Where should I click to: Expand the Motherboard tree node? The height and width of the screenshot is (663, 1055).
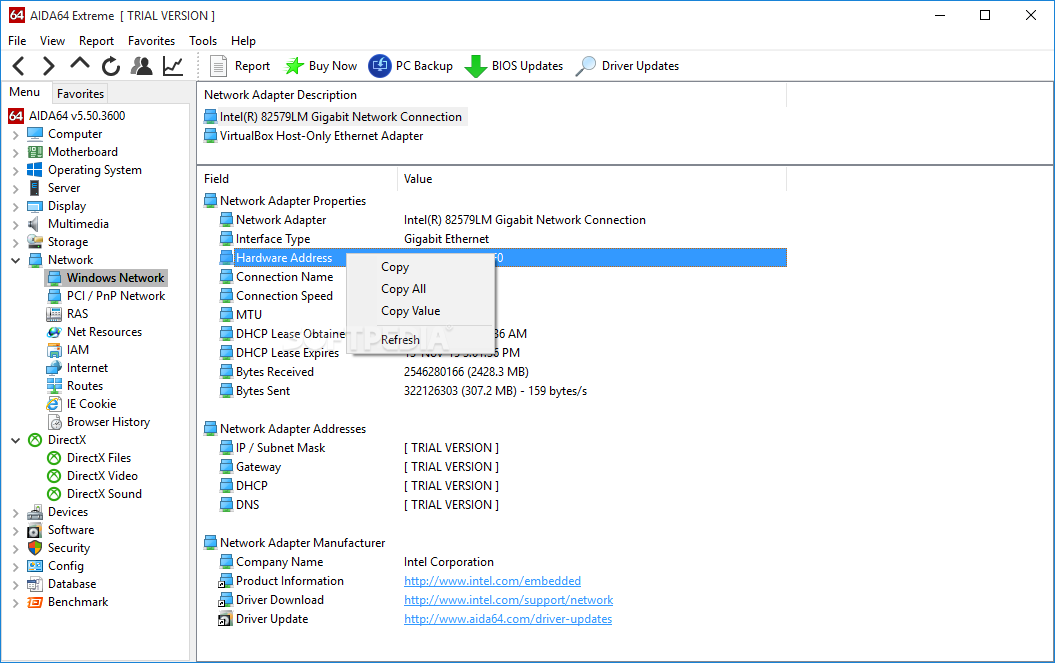pos(15,153)
